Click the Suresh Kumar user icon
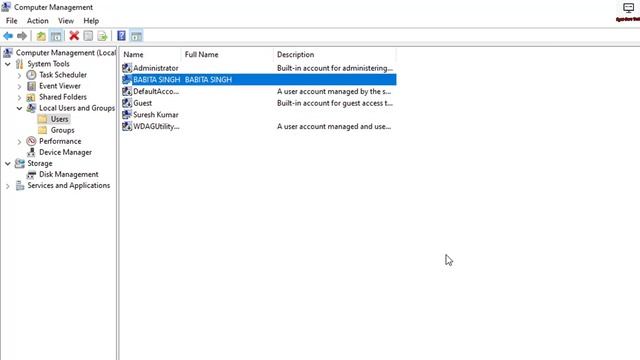 (x=127, y=115)
